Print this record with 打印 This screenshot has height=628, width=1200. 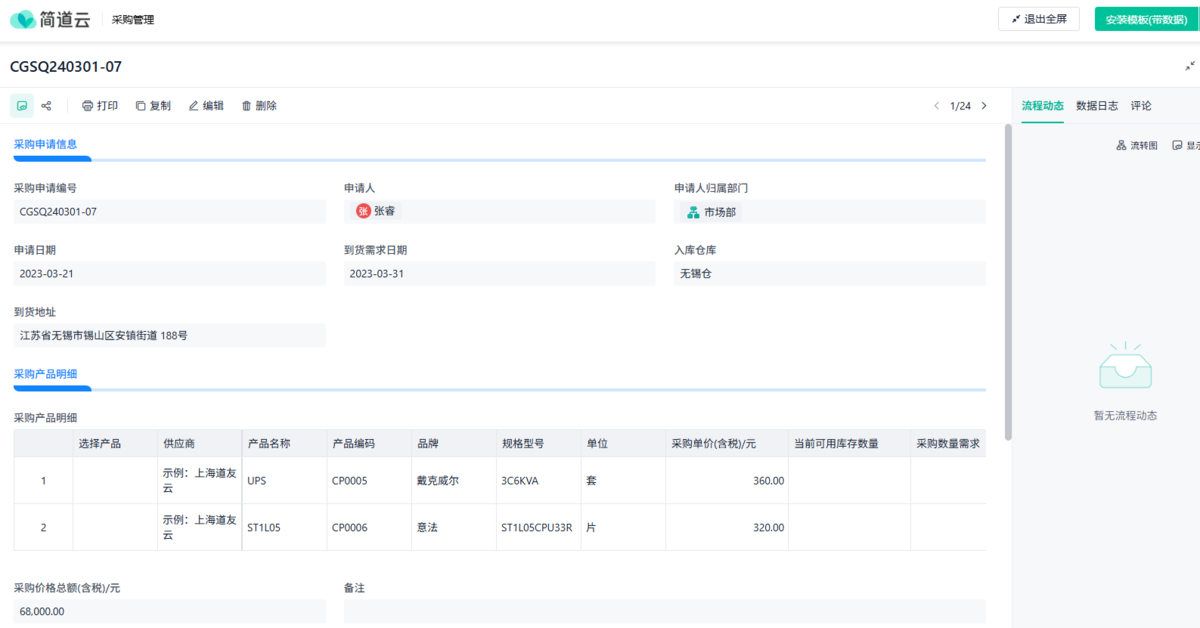[x=100, y=106]
